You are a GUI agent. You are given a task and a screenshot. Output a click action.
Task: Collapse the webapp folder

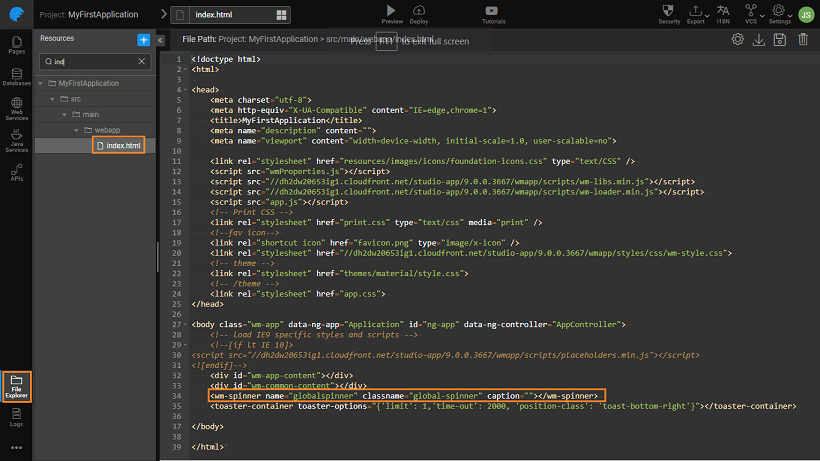(x=76, y=130)
